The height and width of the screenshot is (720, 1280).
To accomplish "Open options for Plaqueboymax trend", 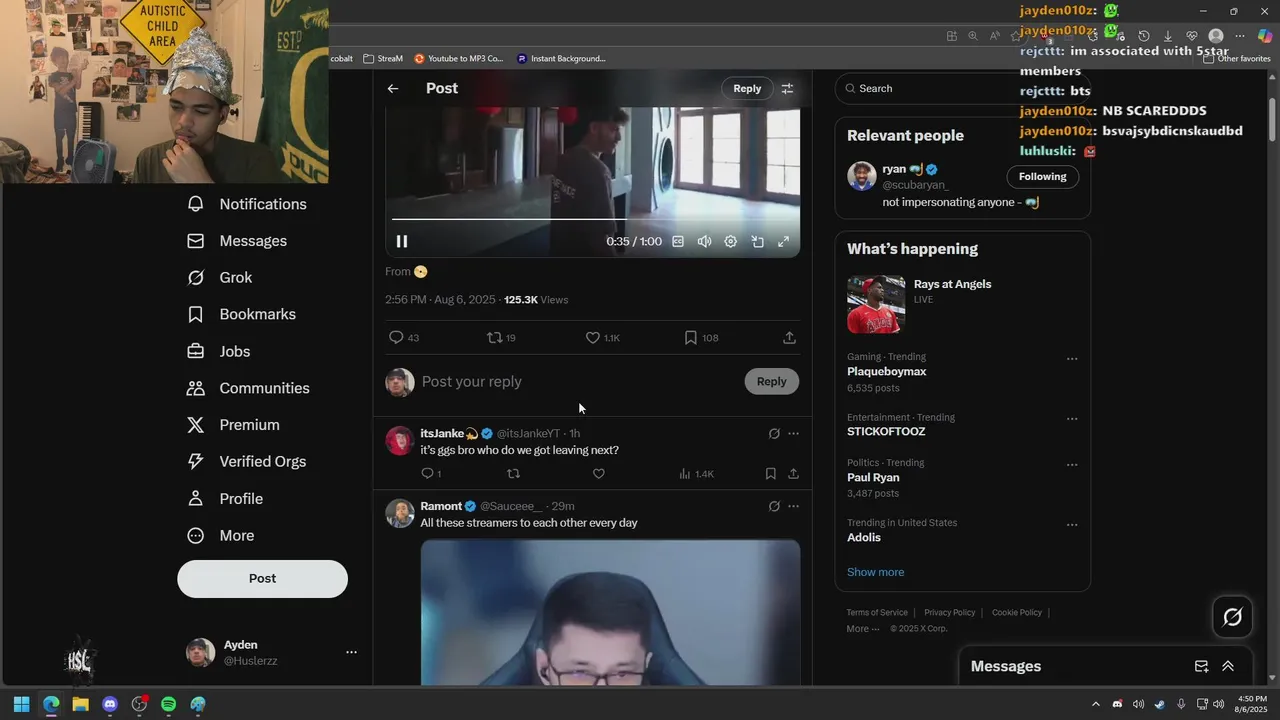I will (x=1072, y=358).
